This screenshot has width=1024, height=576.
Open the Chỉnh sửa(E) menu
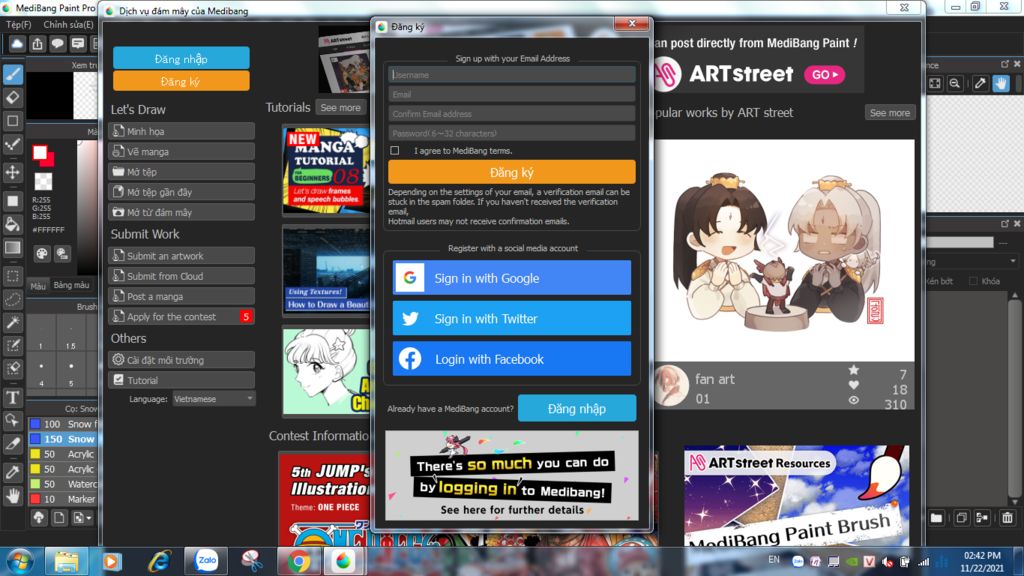pos(68,24)
